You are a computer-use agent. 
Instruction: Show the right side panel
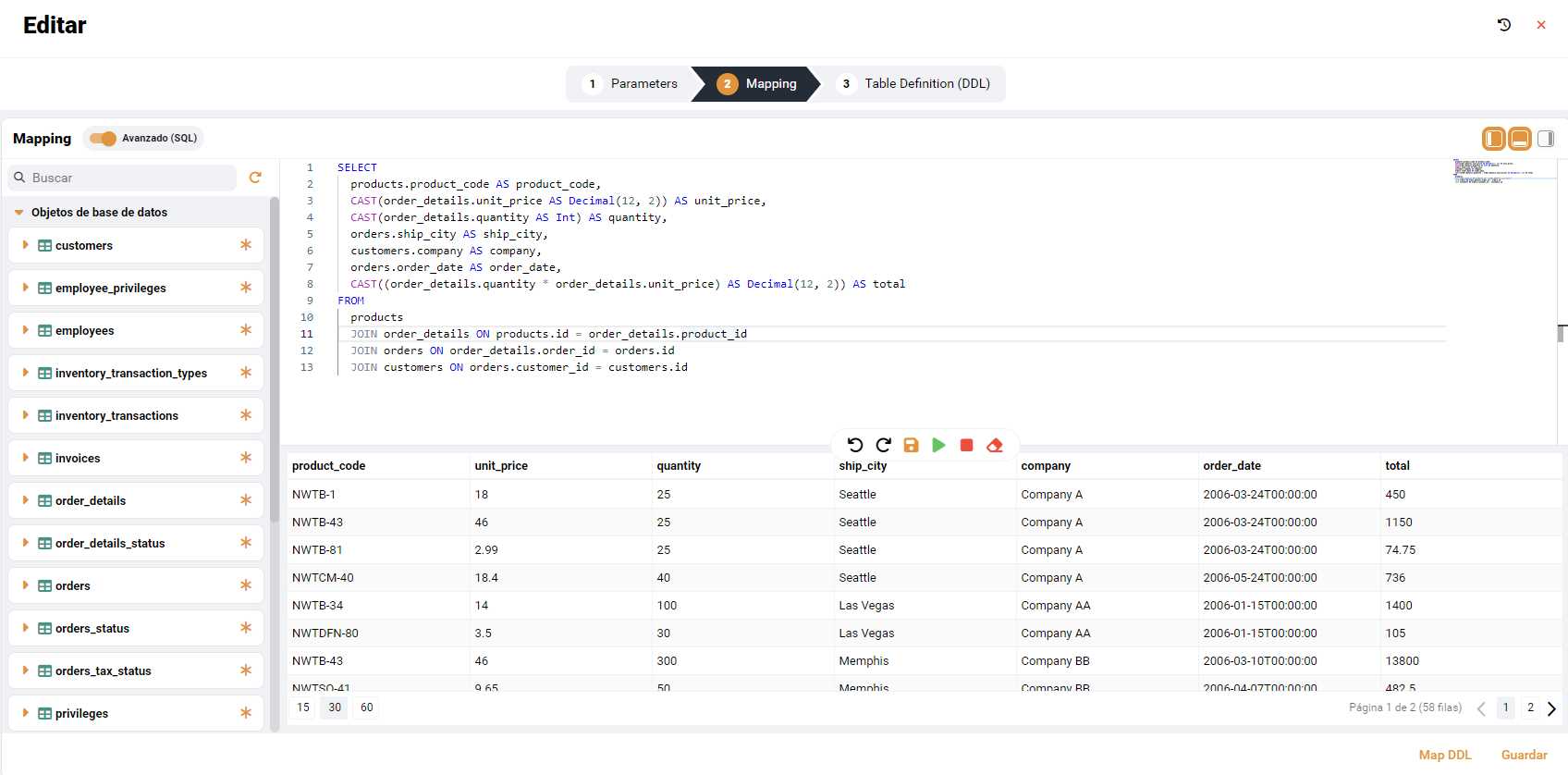pyautogui.click(x=1545, y=139)
